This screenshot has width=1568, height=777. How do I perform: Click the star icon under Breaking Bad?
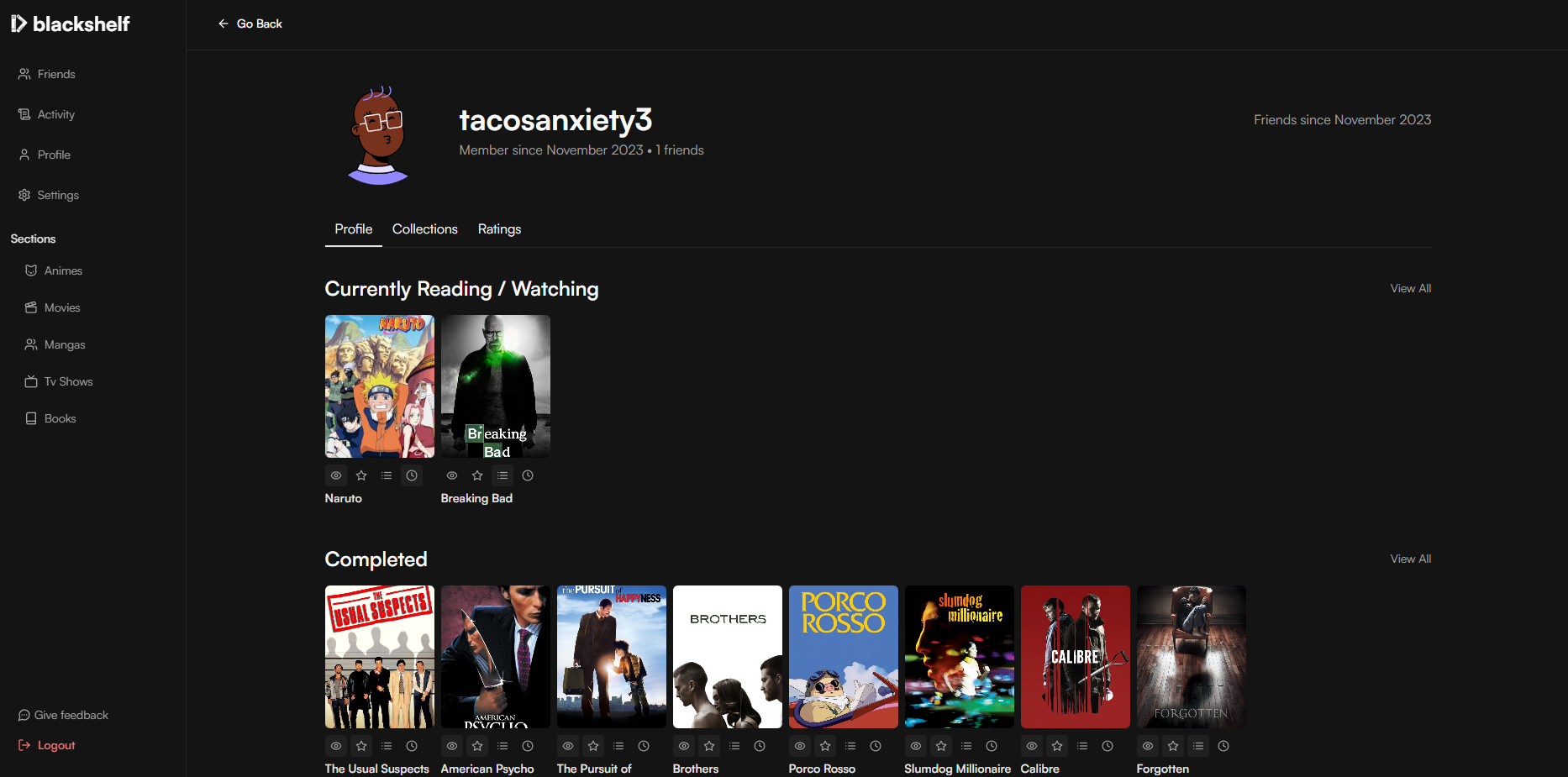477,475
